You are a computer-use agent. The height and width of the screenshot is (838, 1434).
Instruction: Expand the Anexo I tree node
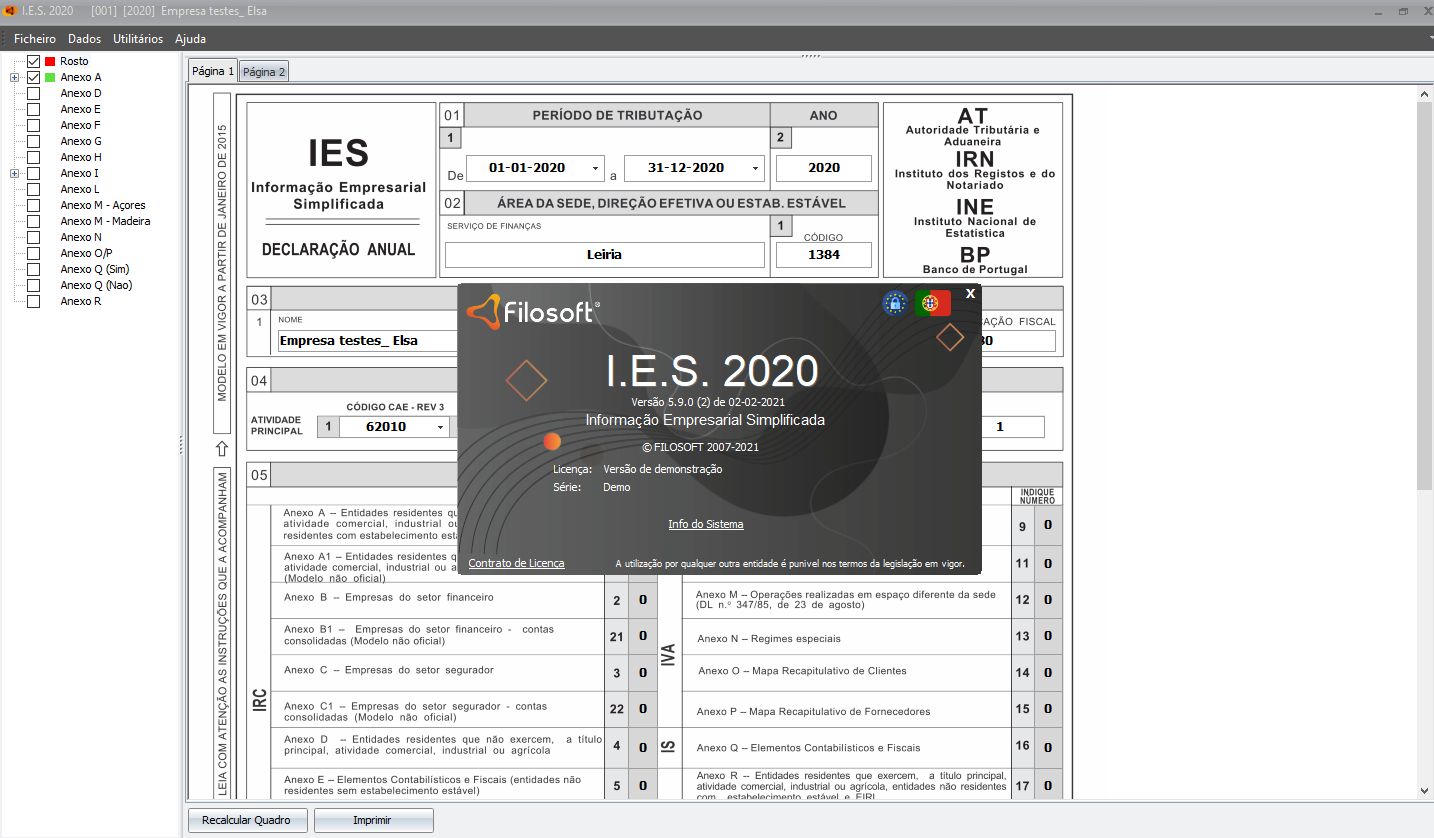pos(14,173)
